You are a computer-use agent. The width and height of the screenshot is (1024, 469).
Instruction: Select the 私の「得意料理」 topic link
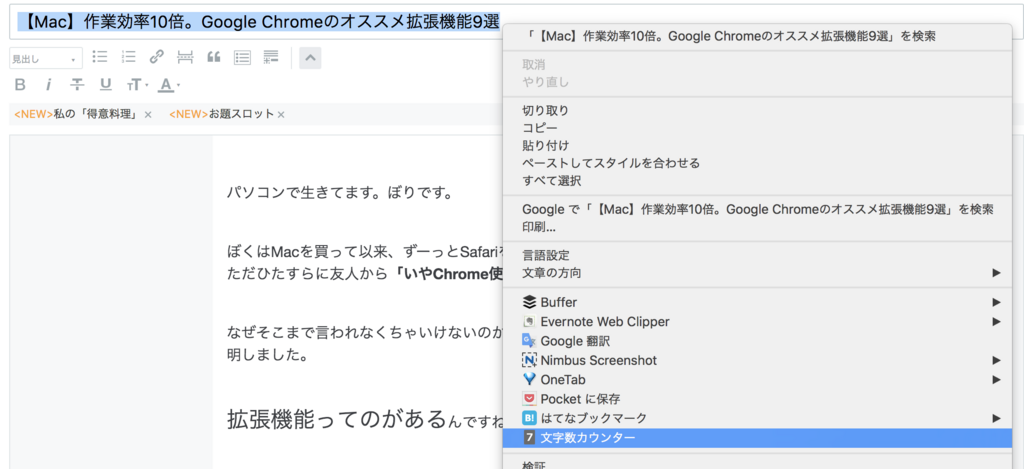click(78, 114)
